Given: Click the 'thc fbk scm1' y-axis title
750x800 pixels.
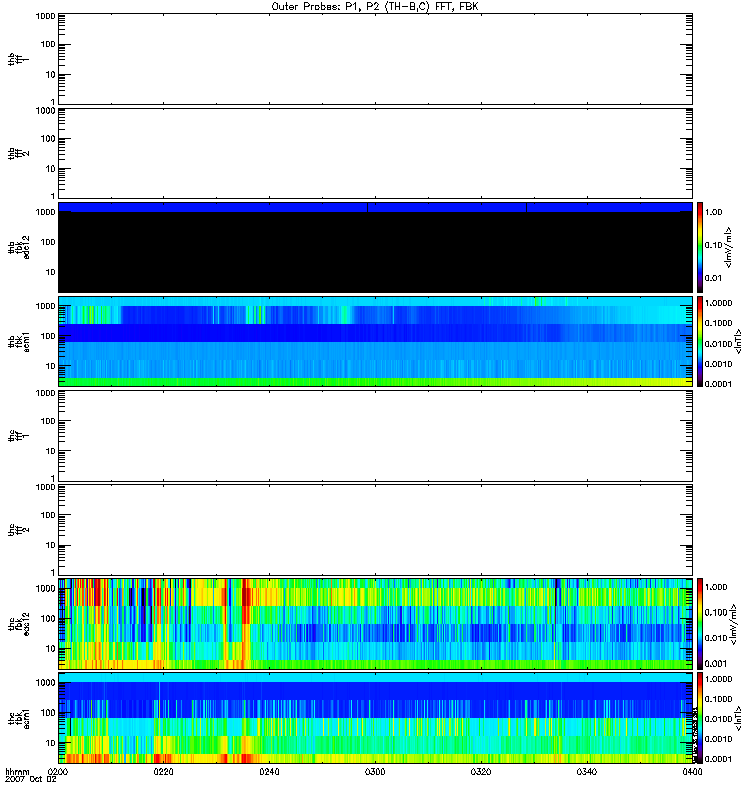Looking at the screenshot, I should tap(19, 718).
